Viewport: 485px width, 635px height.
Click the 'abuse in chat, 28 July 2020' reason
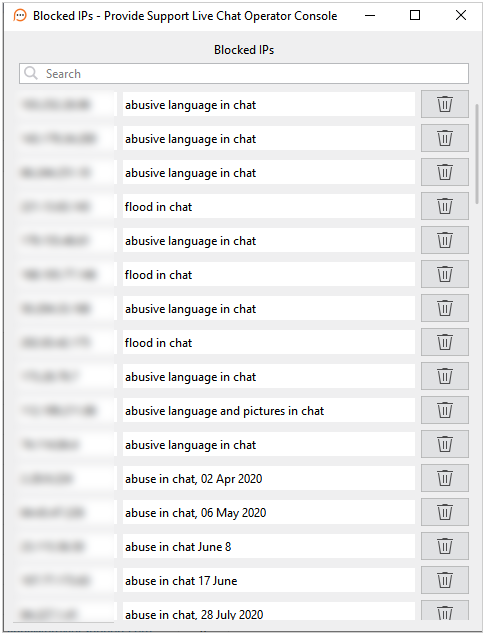269,611
